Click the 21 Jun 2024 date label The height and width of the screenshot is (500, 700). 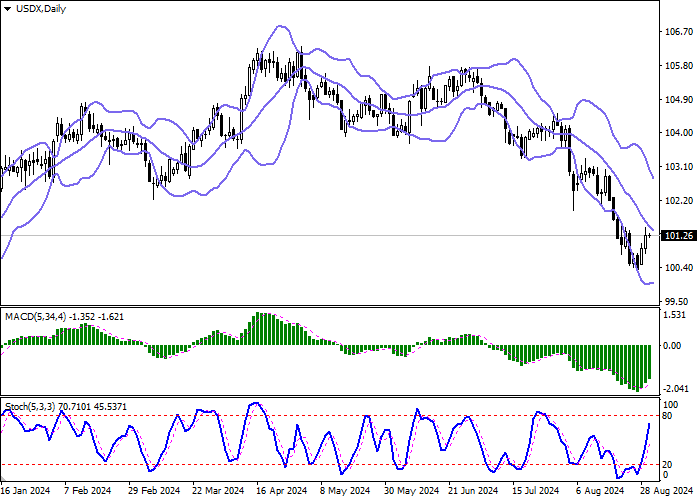[x=473, y=491]
